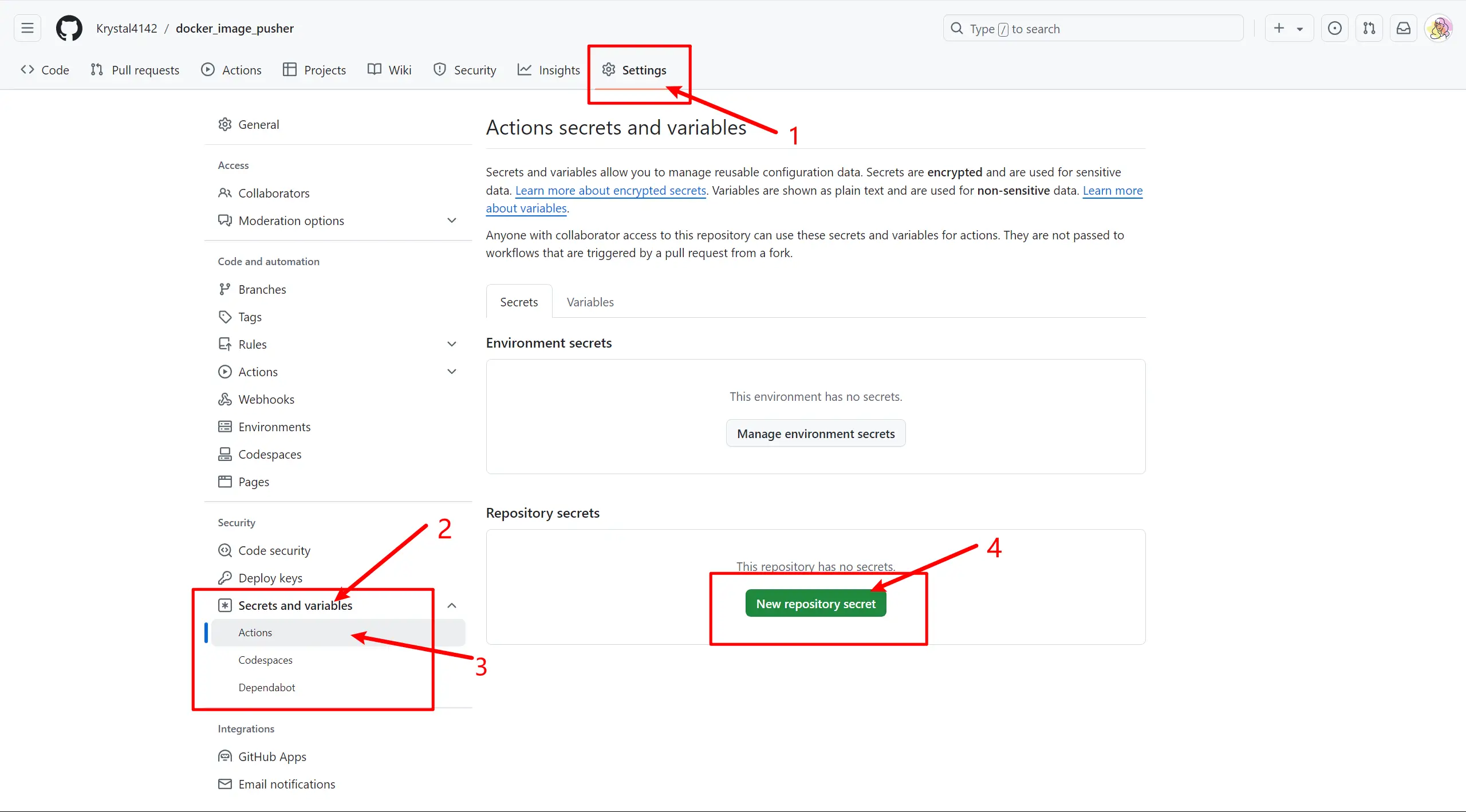Open Deploy keys settings
Image resolution: width=1466 pixels, height=812 pixels.
(270, 578)
